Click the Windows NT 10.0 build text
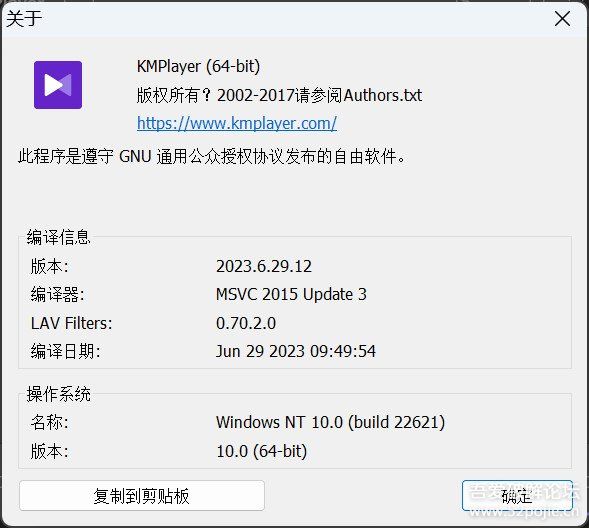589x528 pixels. coord(330,422)
